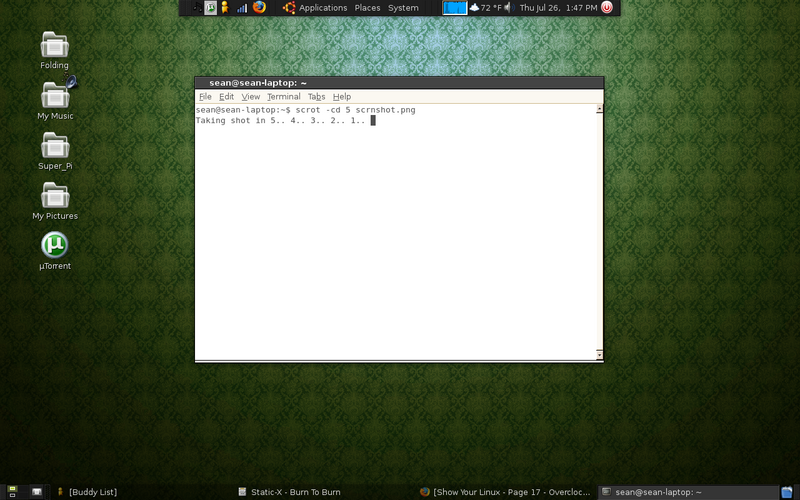Screen dimensions: 800x500
Task: Open the Folding desktop folder
Action: [55, 50]
